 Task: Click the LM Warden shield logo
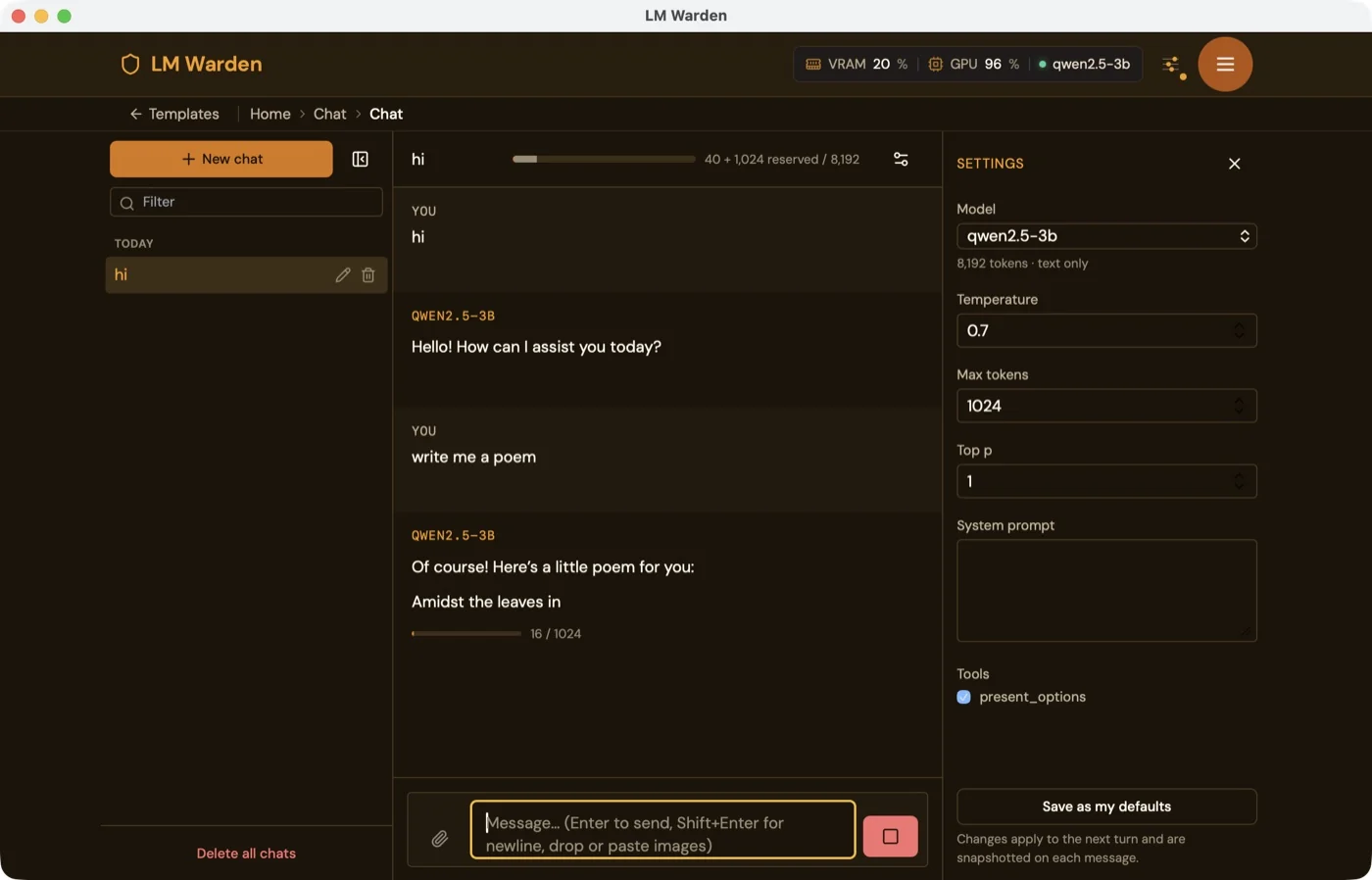tap(130, 65)
